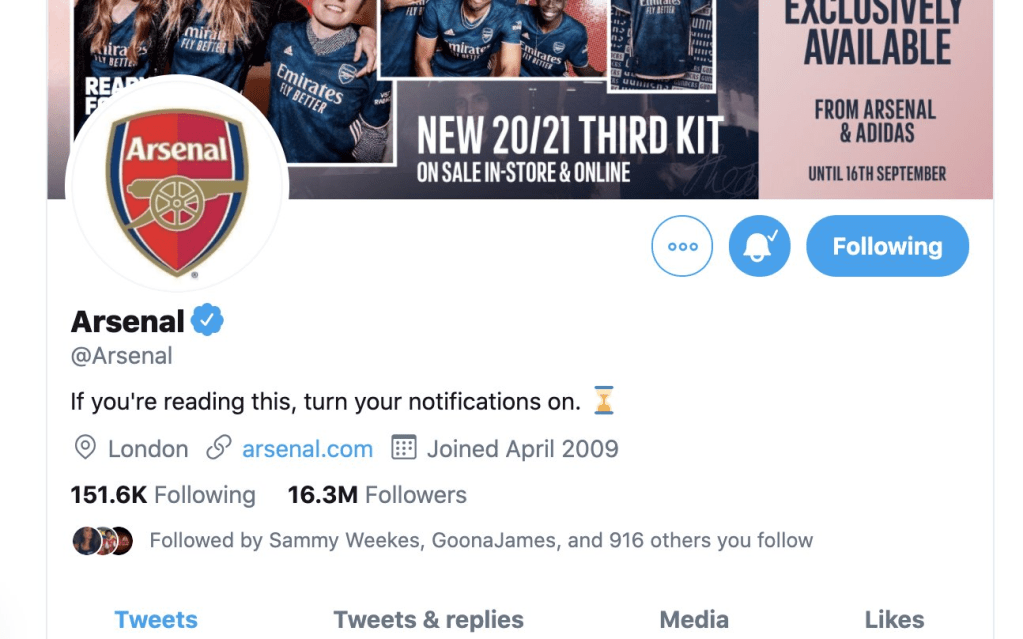Switch to the Tweets tab

(156, 620)
